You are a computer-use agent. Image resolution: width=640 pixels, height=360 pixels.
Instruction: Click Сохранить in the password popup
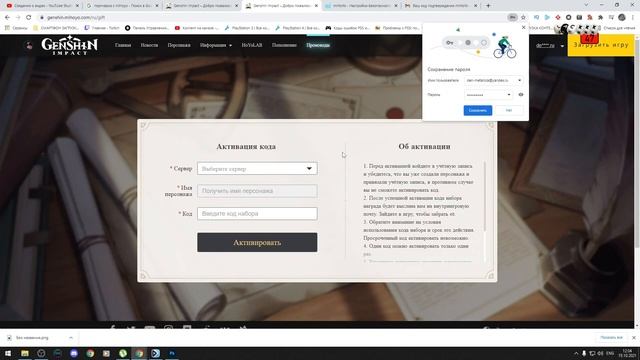478,110
